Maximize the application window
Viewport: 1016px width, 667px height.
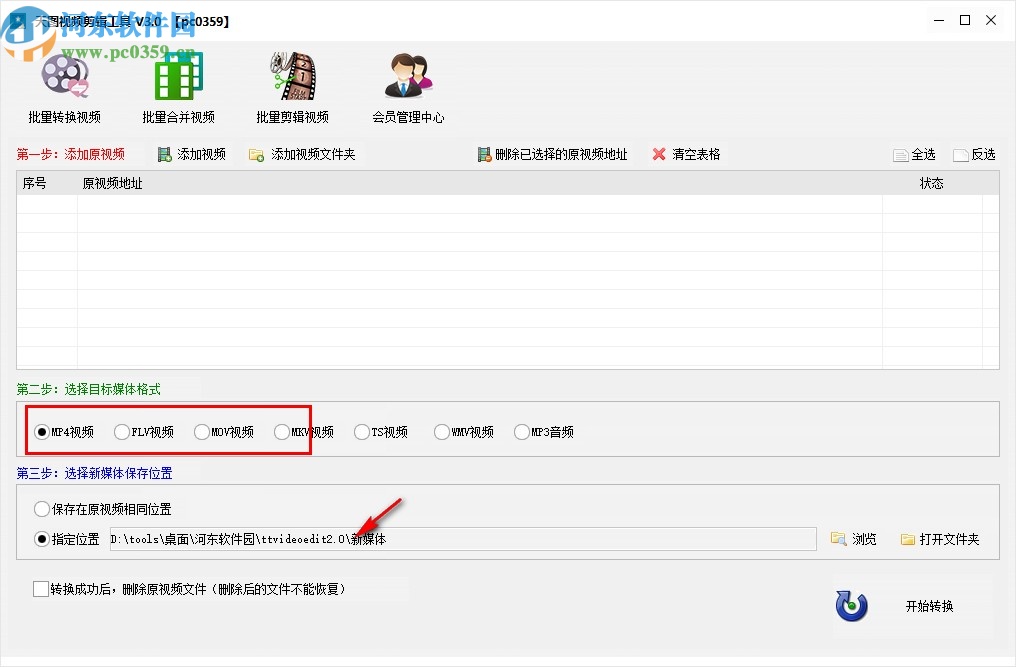click(965, 21)
